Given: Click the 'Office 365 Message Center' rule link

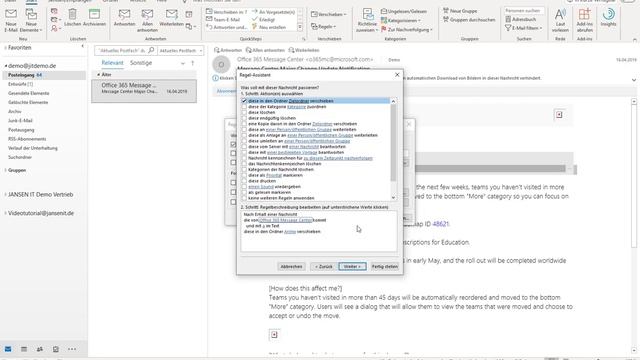Looking at the screenshot, I should [x=285, y=220].
